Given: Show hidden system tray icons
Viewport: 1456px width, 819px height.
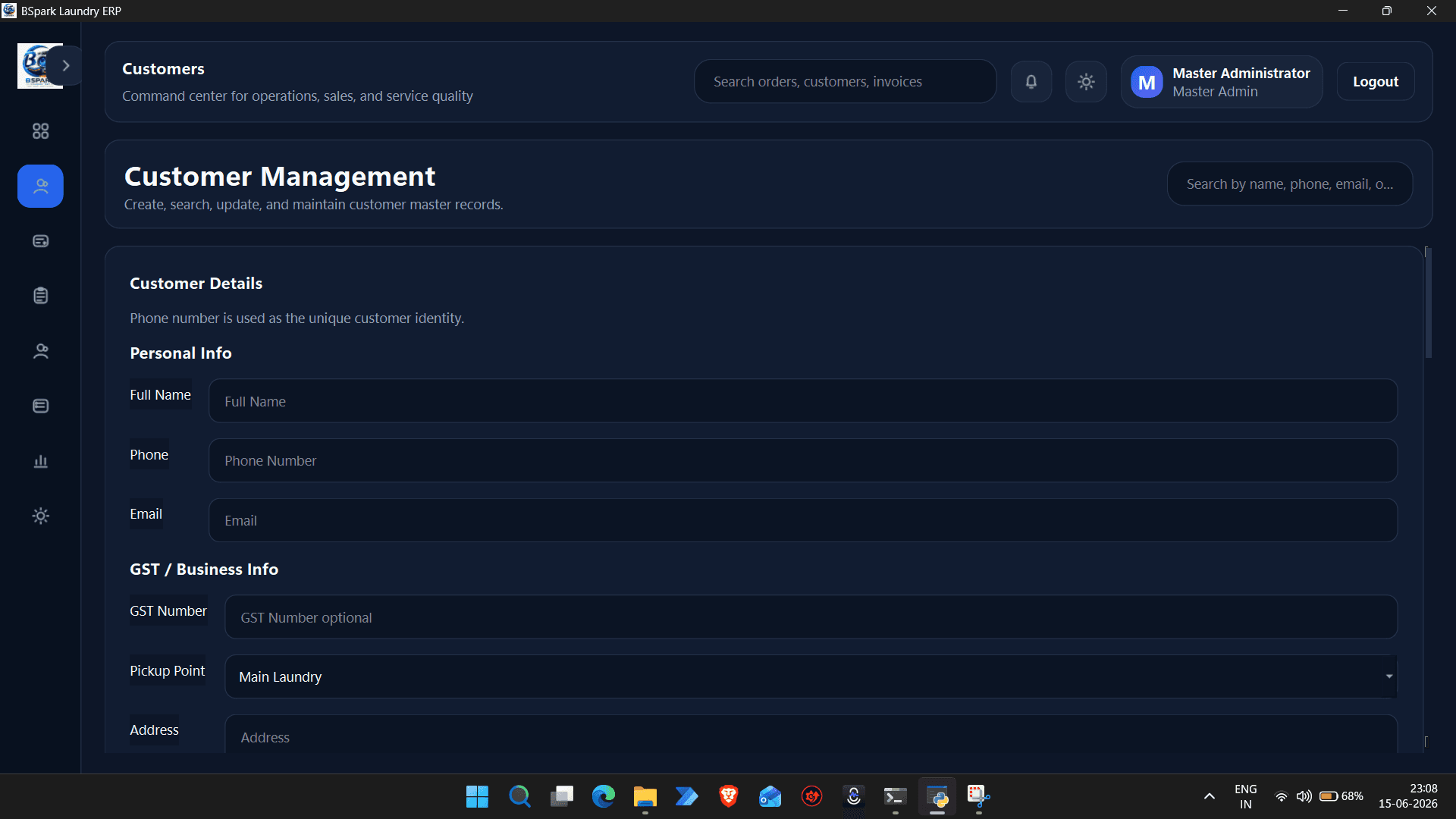Looking at the screenshot, I should point(1210,796).
